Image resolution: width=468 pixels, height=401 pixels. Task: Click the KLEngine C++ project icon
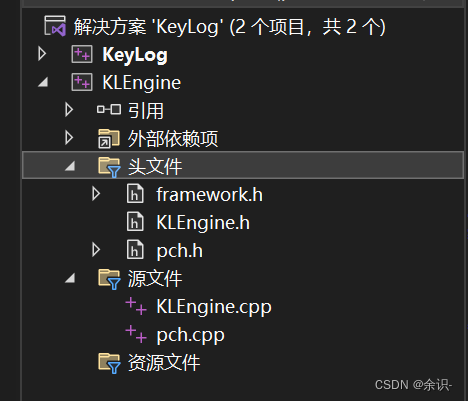click(82, 82)
